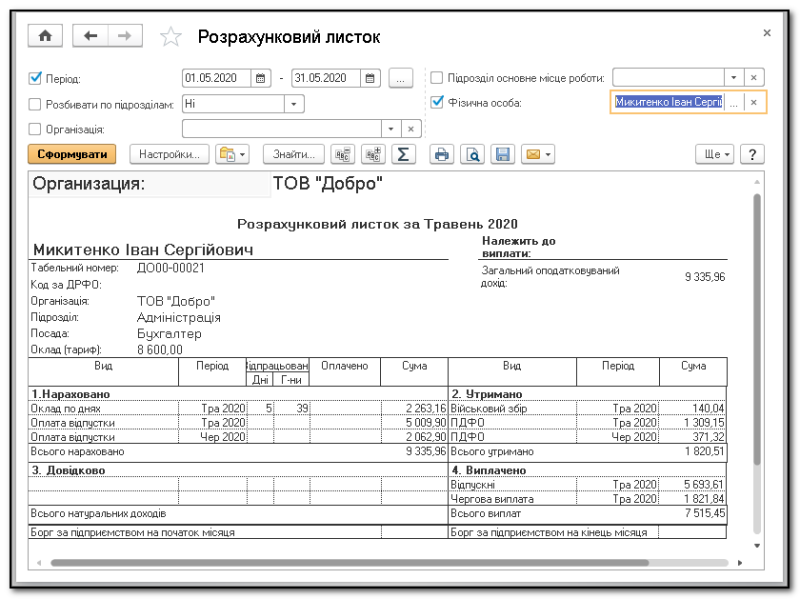
Task: Select Всього нараховано total 9 335,96
Action: click(427, 452)
